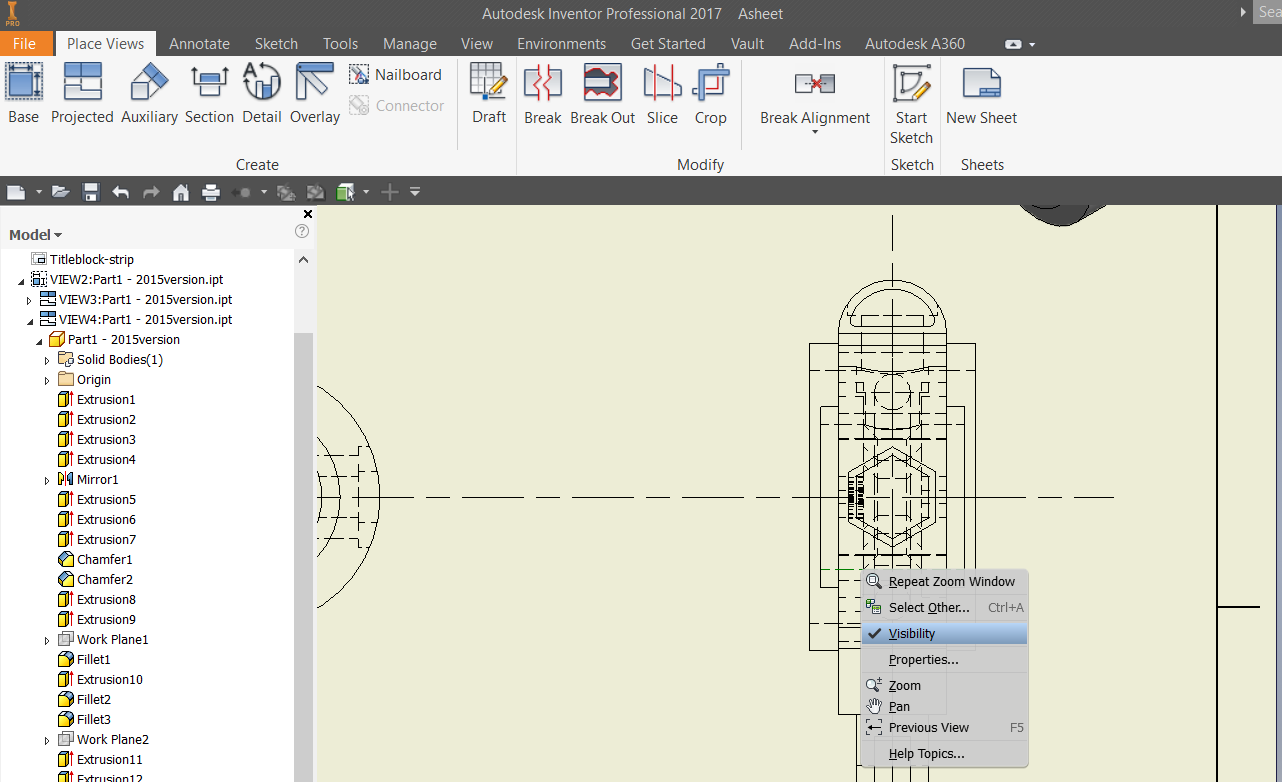Screen dimensions: 1282x782
Task: Click the Start Sketch tool
Action: click(911, 105)
